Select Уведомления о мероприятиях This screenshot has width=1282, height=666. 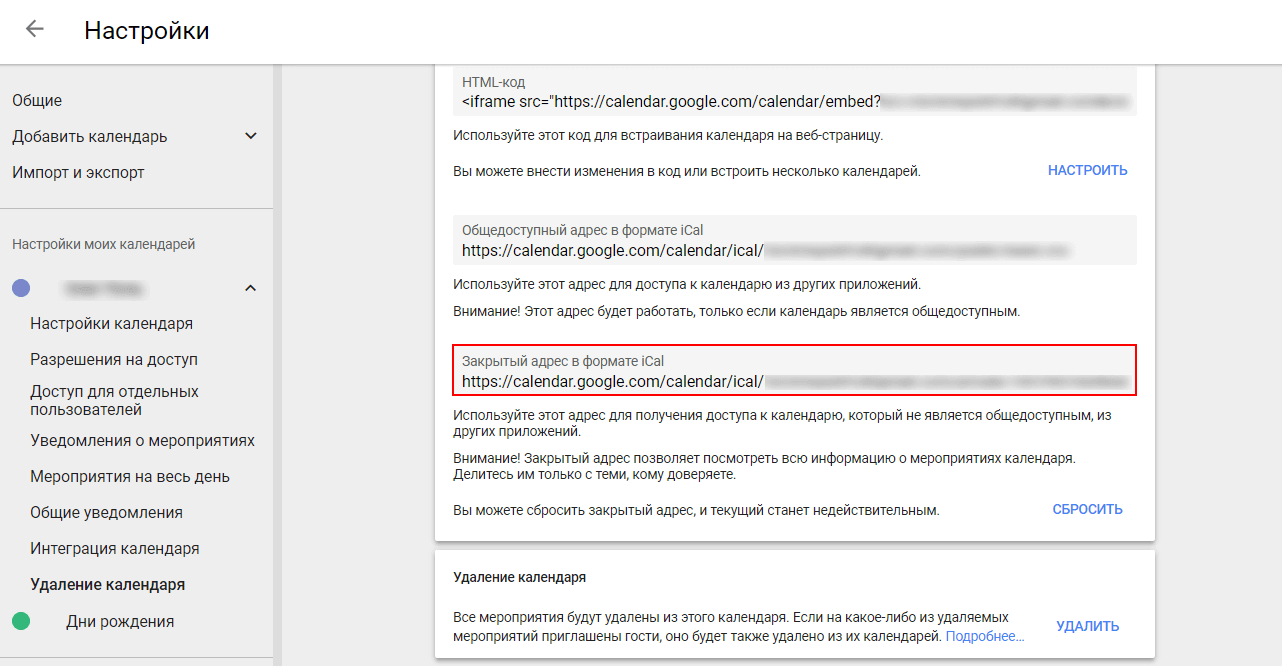[x=142, y=440]
